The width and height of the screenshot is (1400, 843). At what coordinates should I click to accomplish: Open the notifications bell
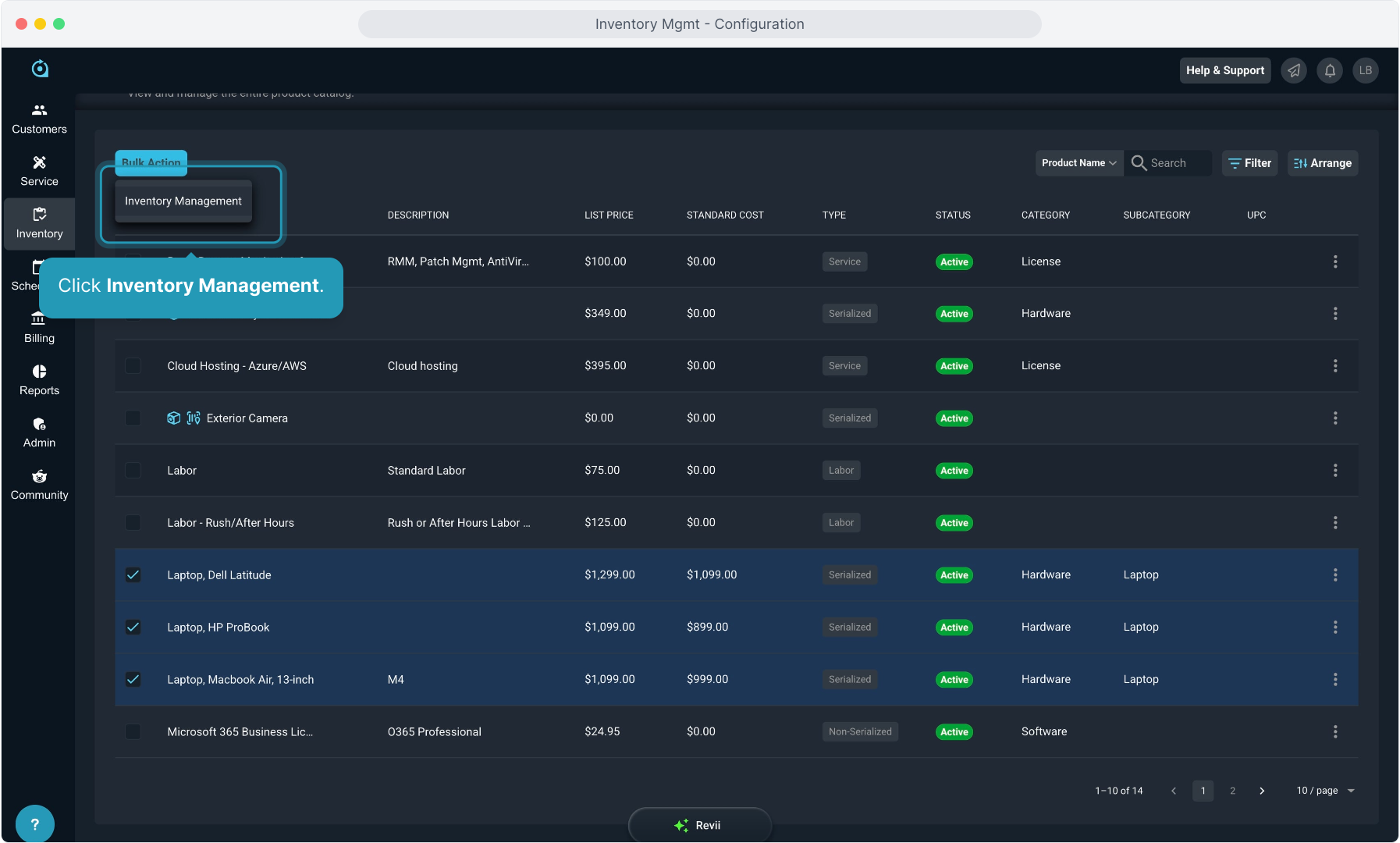coord(1330,70)
